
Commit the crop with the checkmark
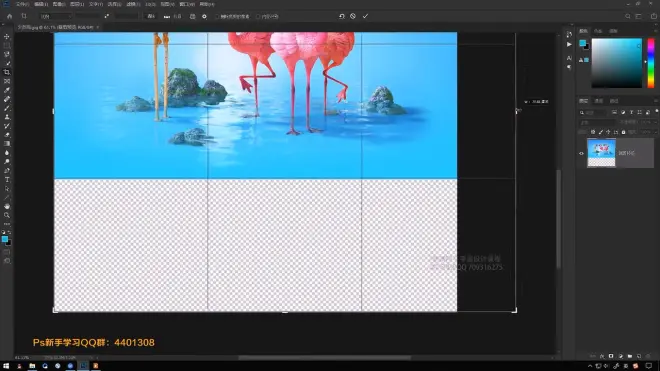coord(365,16)
